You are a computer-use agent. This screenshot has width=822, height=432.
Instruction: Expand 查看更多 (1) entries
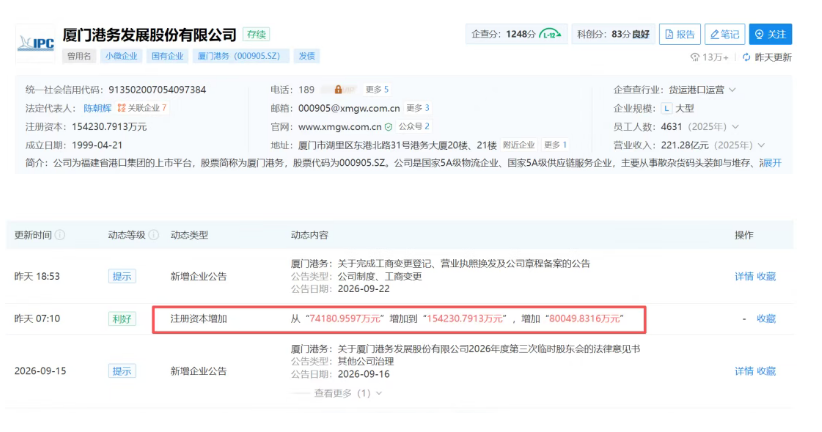(348, 393)
